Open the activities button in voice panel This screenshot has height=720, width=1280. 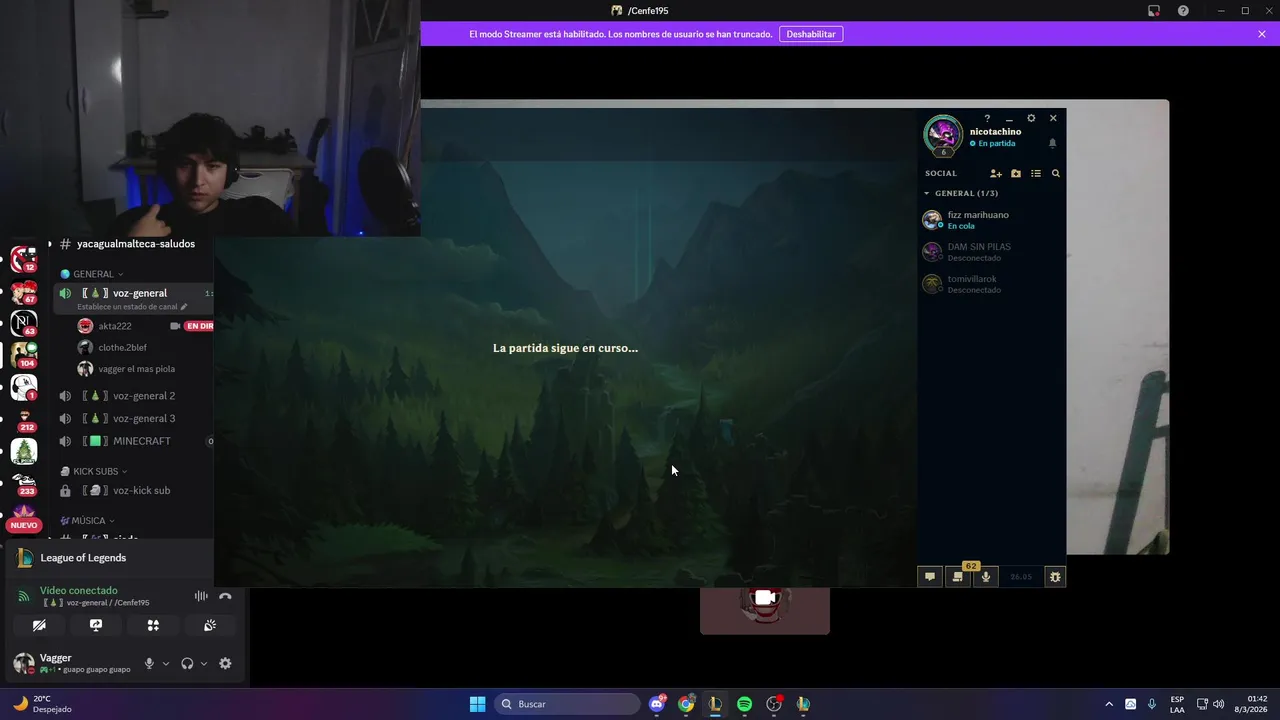pos(153,625)
